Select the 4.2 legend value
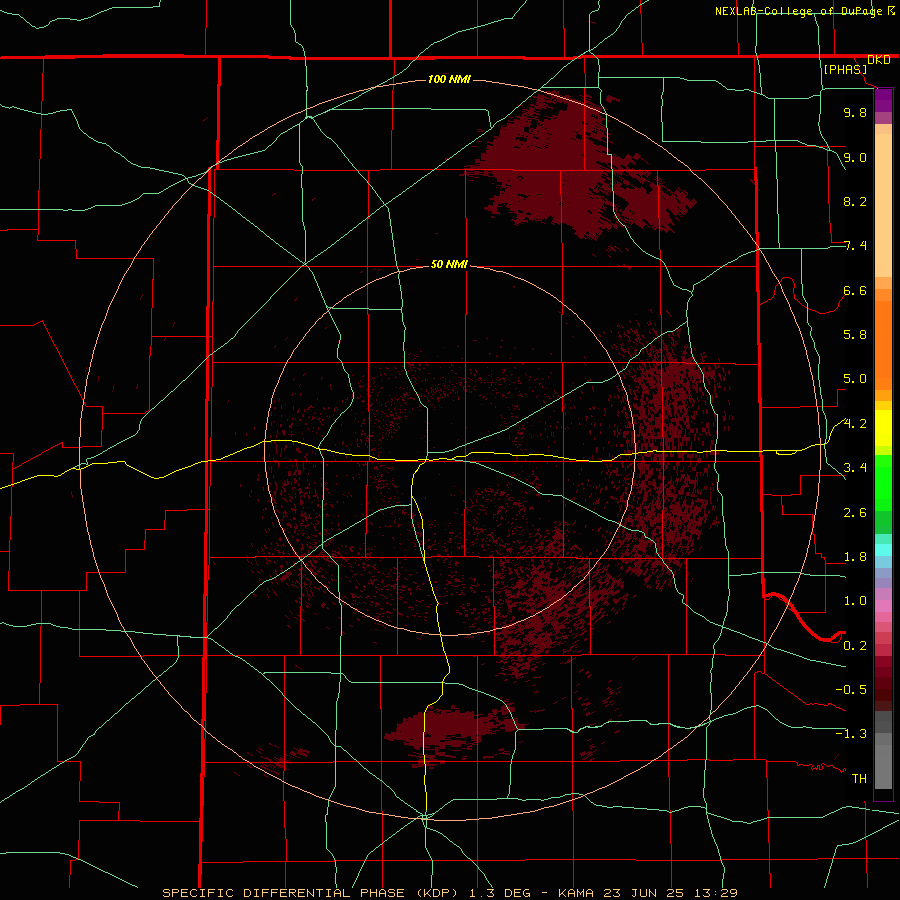Image resolution: width=900 pixels, height=900 pixels. pyautogui.click(x=855, y=424)
